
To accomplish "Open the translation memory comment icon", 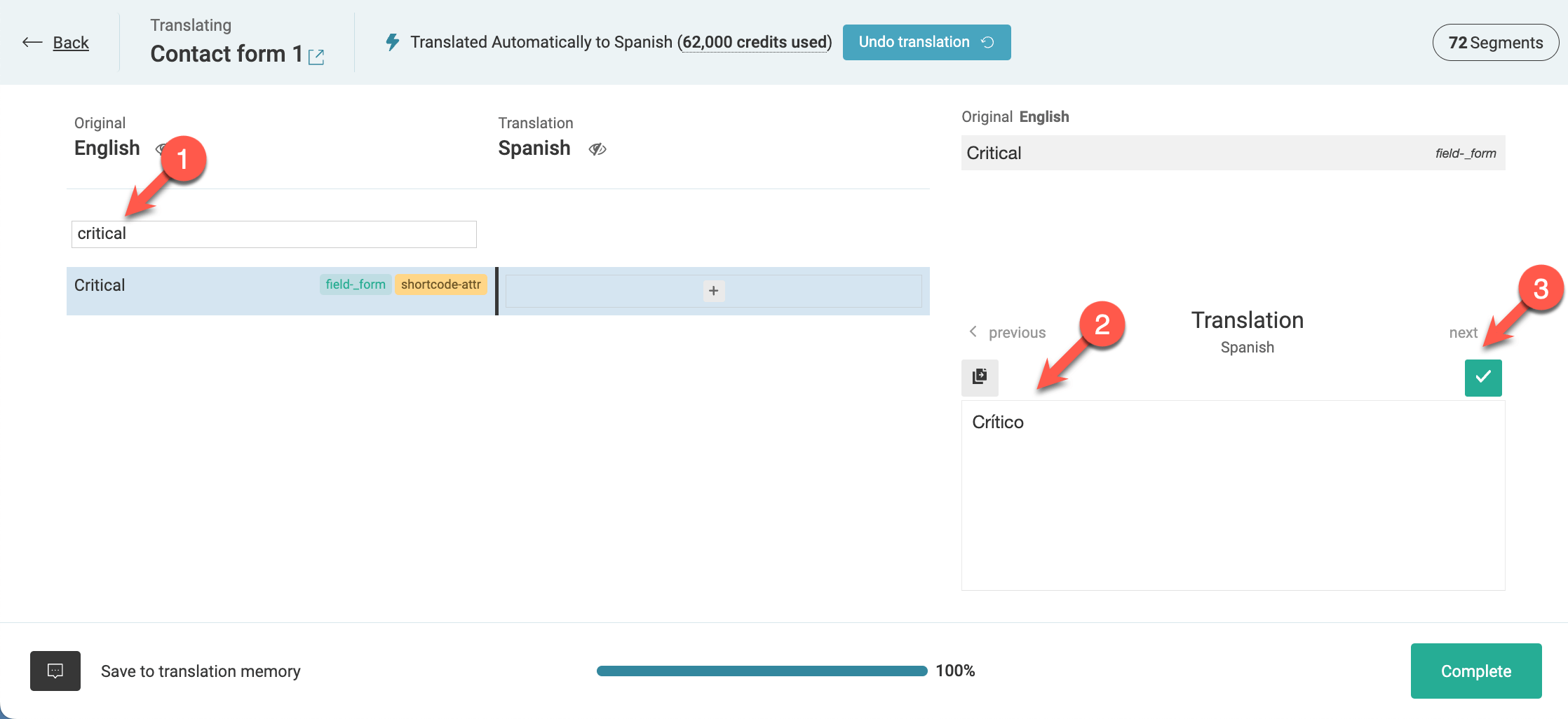I will 55,671.
